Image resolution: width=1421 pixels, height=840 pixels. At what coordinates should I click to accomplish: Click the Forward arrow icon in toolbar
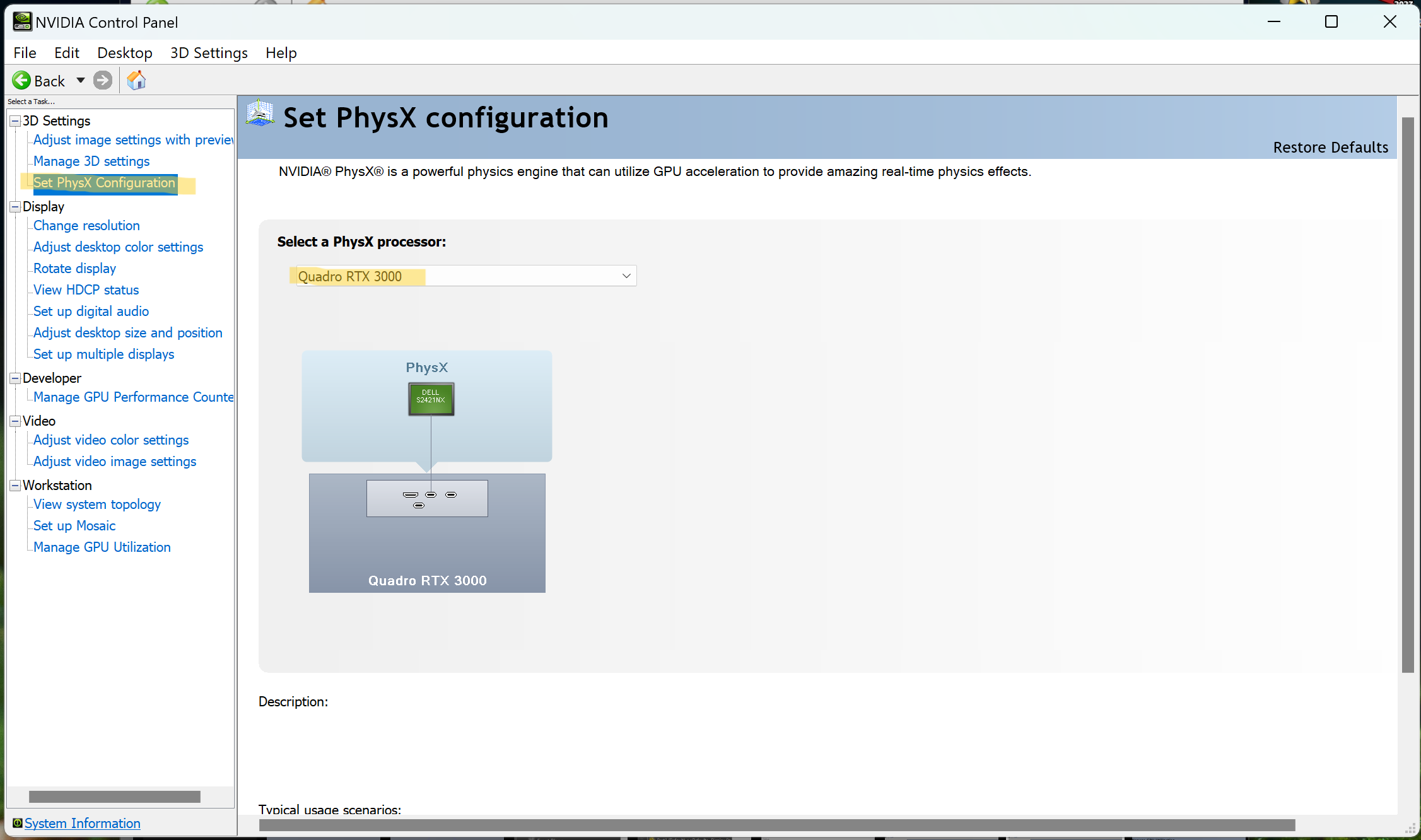pos(102,80)
